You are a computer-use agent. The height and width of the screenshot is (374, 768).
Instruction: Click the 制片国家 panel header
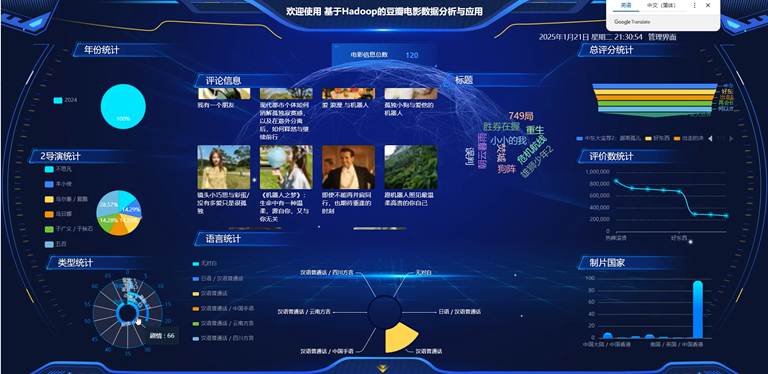[x=607, y=263]
